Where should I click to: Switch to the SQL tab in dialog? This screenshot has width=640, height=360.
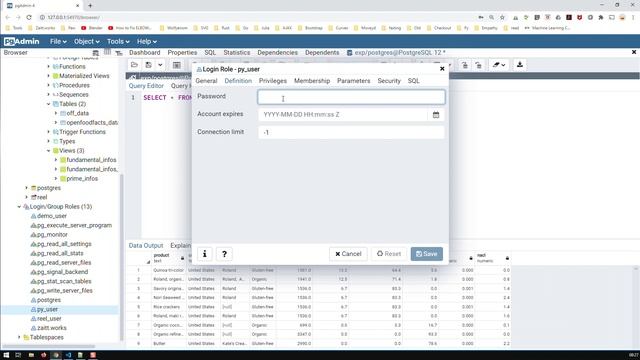413,81
